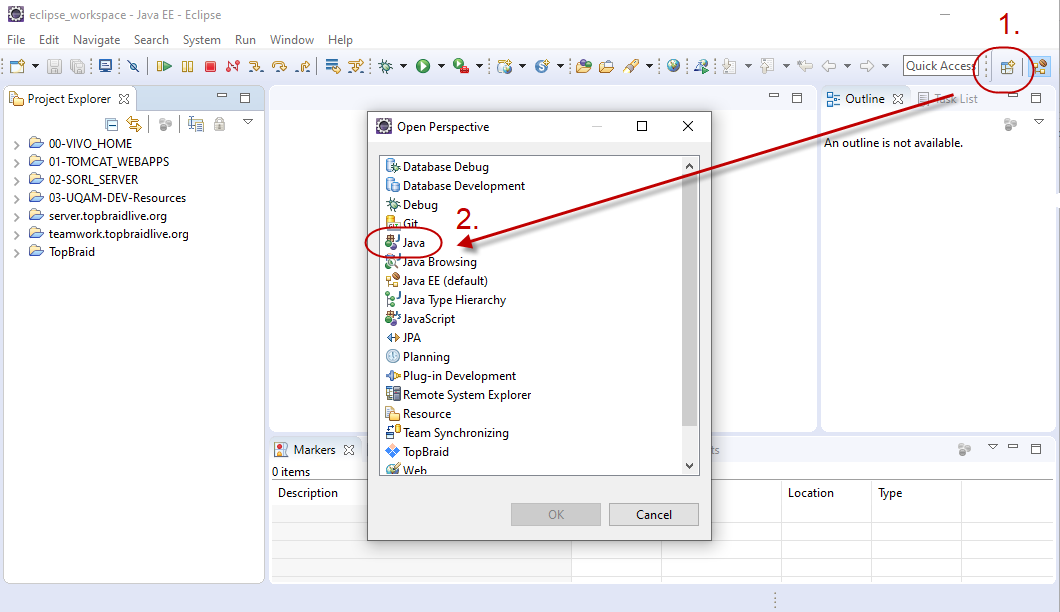The height and width of the screenshot is (612, 1060).
Task: Select Java Type Hierarchy perspective
Action: tap(454, 300)
